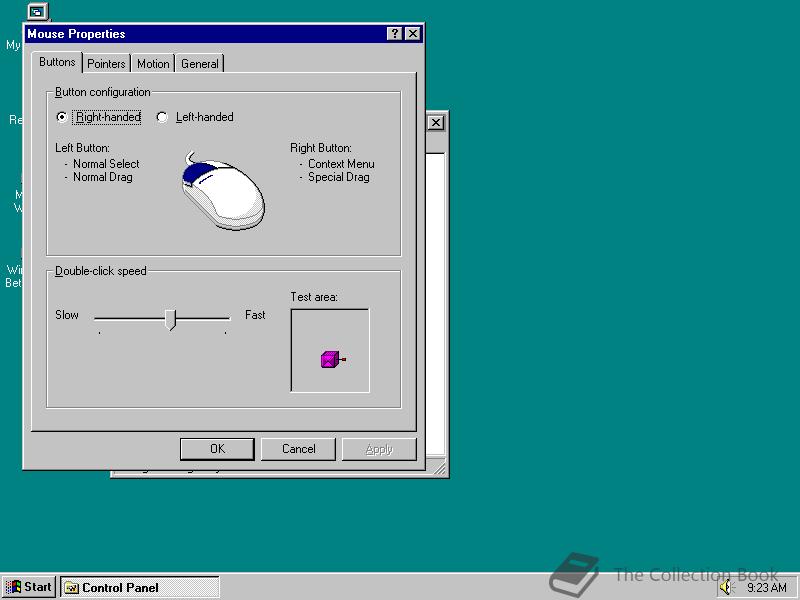Screen dimensions: 800x600
Task: Click the jack-in-the-box test area icon
Action: (333, 359)
